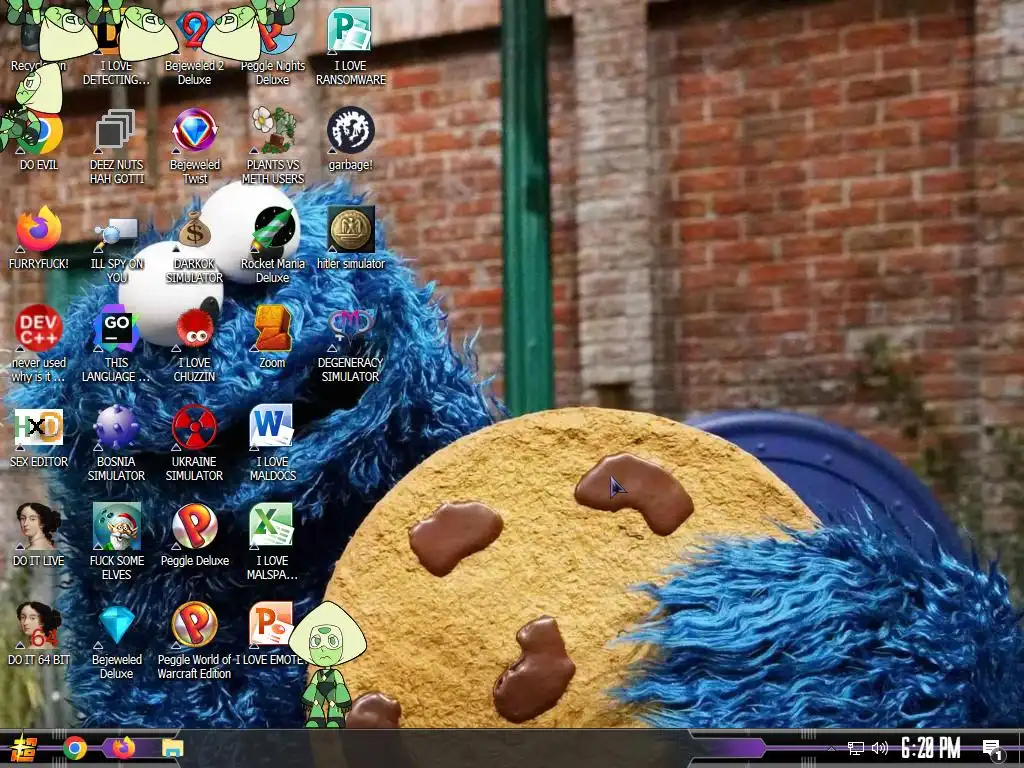Select the DEGENERACY SIMULATOR purple M icon
1024x768 pixels.
click(x=351, y=328)
